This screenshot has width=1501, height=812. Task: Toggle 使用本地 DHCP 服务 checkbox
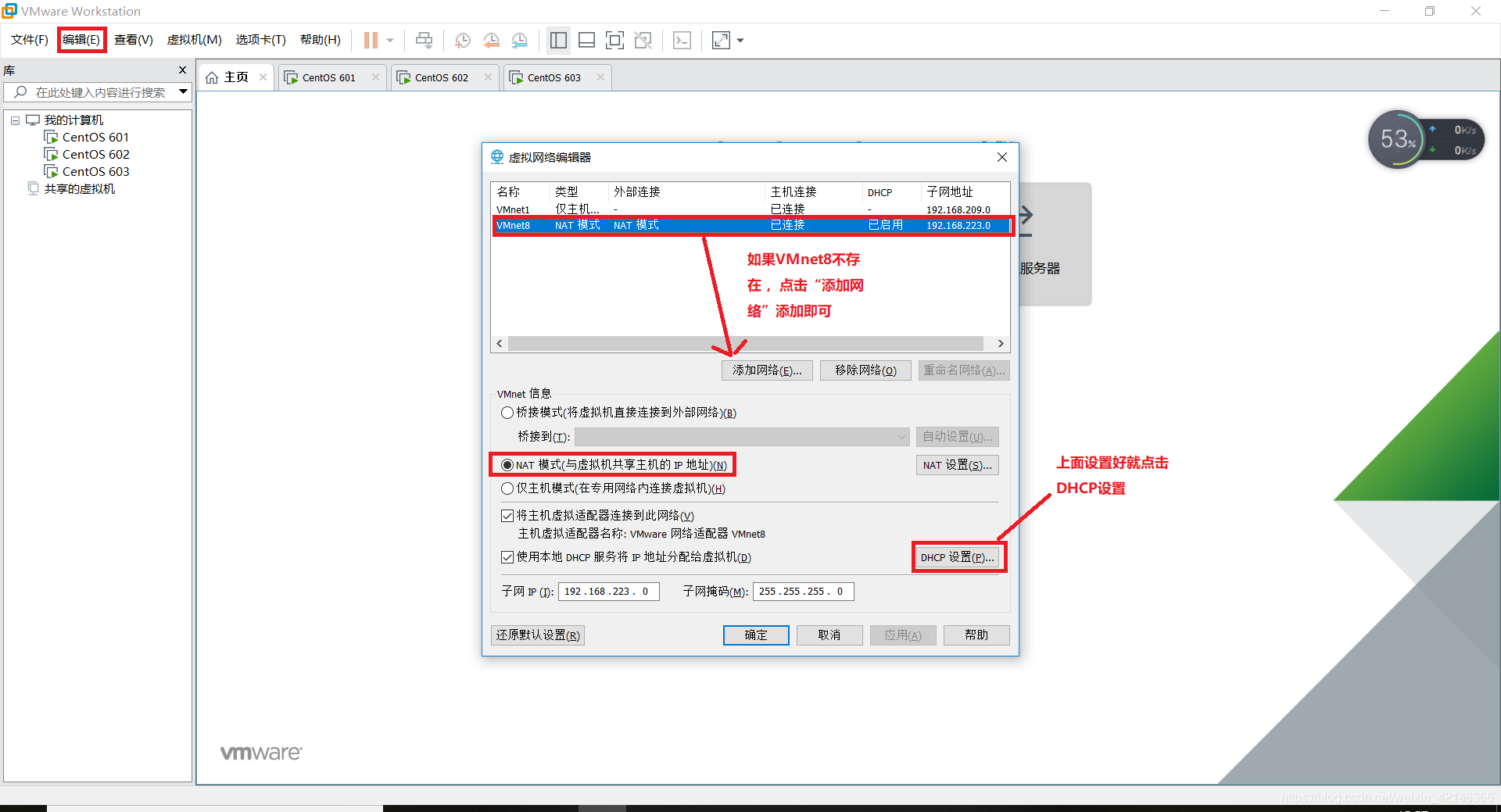(507, 557)
